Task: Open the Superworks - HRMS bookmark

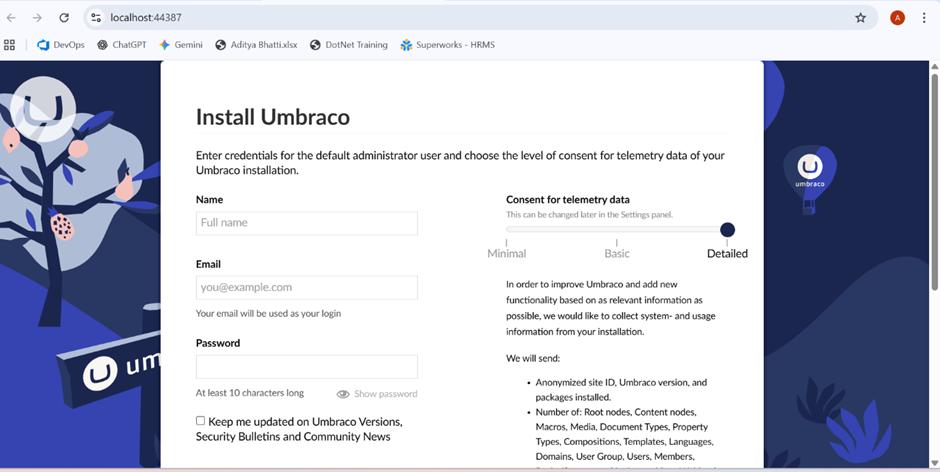Action: [447, 45]
